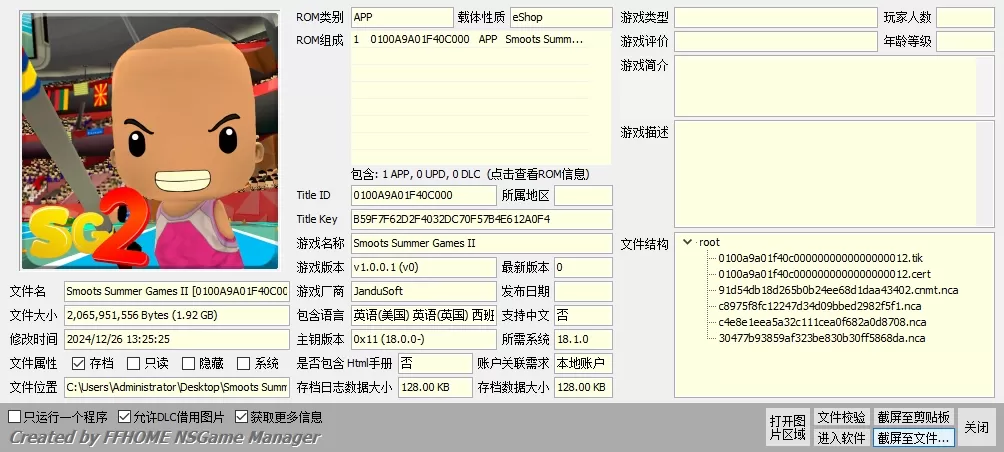Toggle the 获取更多信息 checkbox
Screen dimensions: 1004x452
[242, 417]
